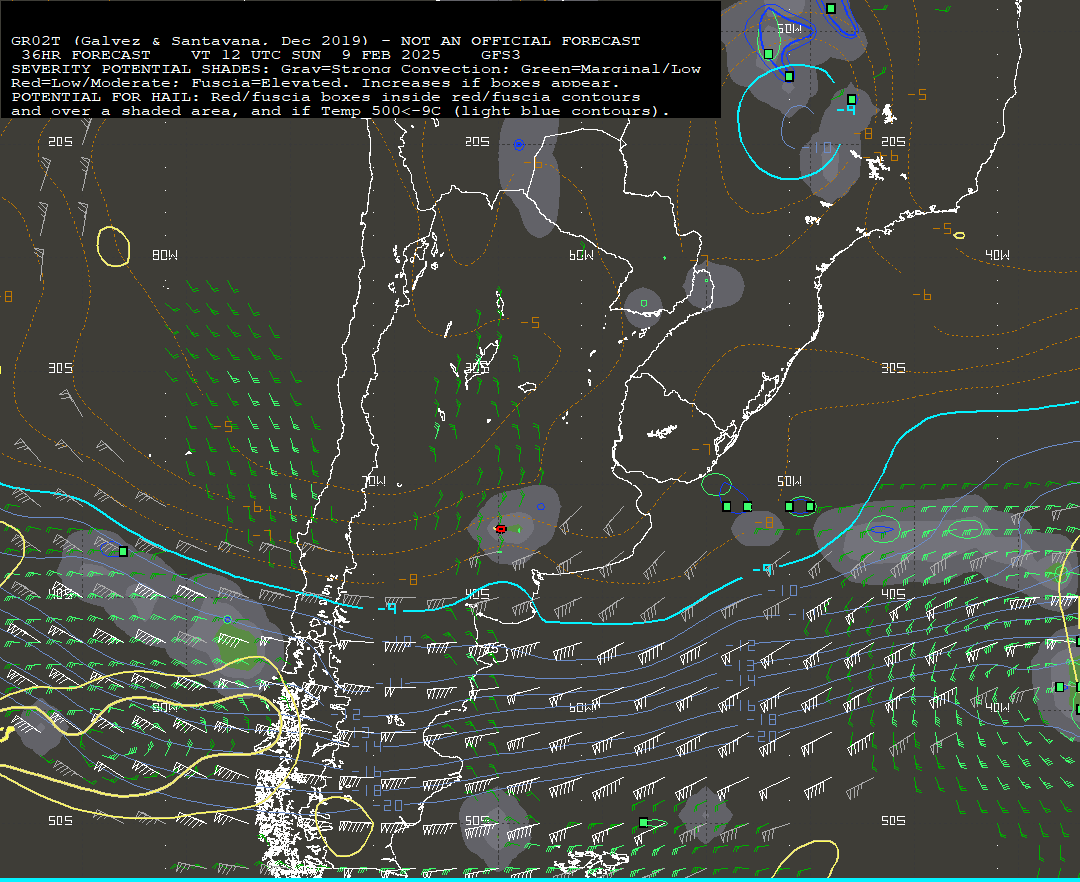Select the 50S label at the right side

coord(893,820)
